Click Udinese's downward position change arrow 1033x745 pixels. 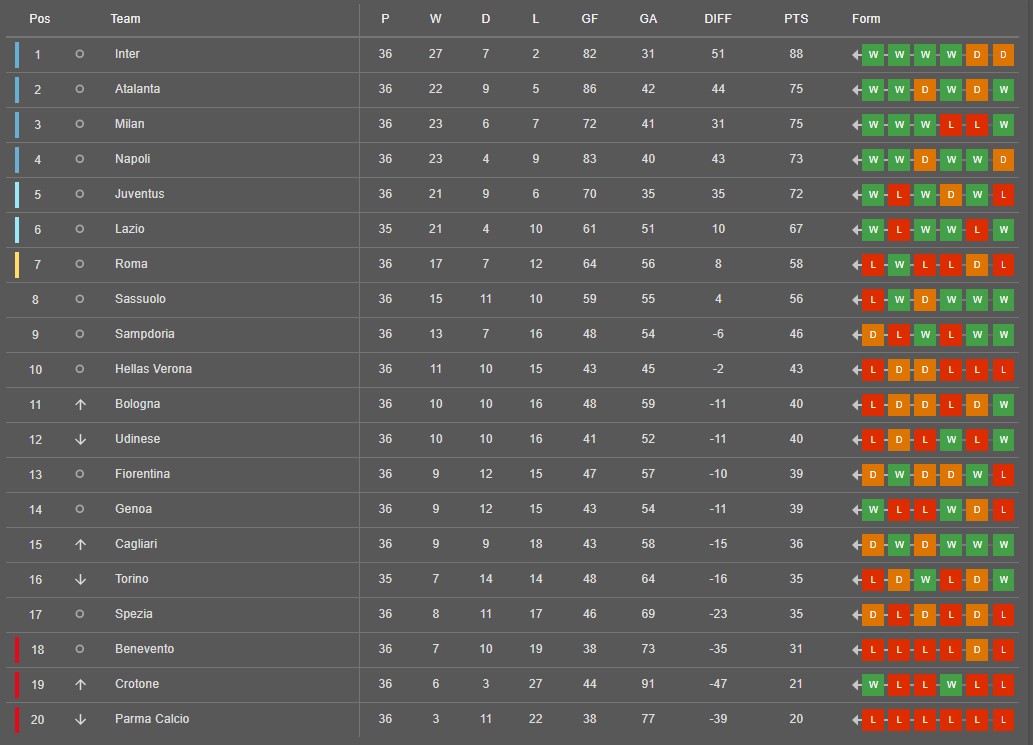(x=80, y=439)
